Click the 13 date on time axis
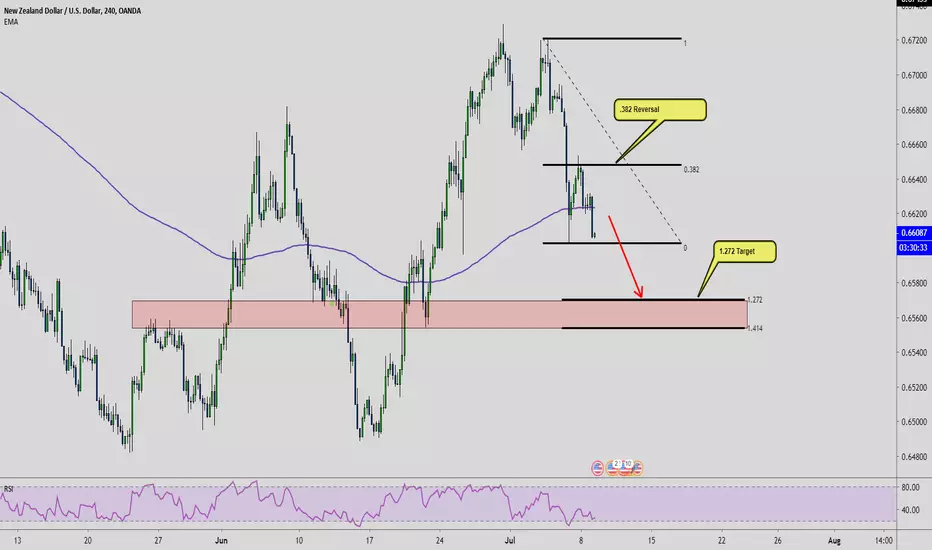Viewport: 932px width, 550px height. (17, 540)
